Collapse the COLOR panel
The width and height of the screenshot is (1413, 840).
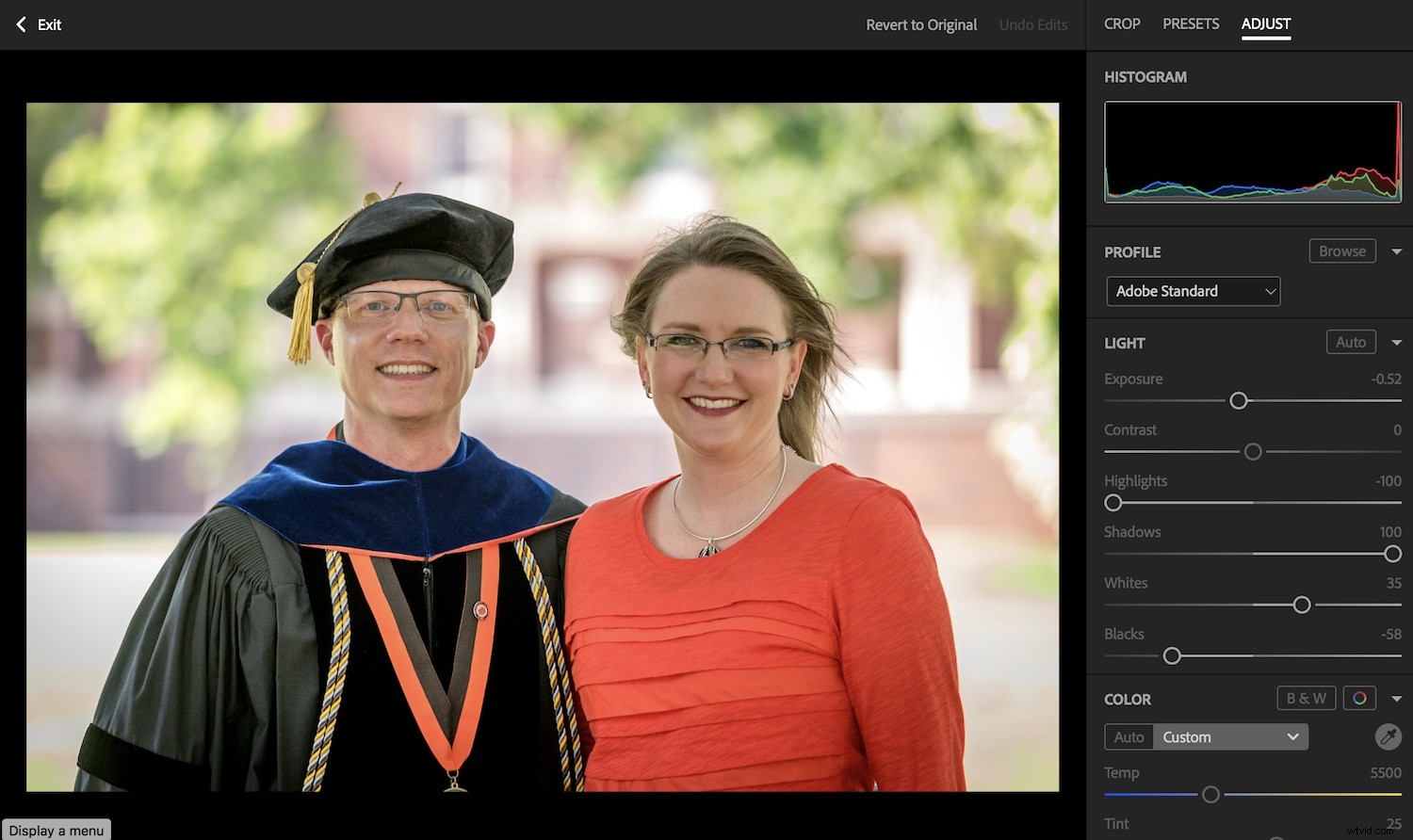(x=1397, y=698)
